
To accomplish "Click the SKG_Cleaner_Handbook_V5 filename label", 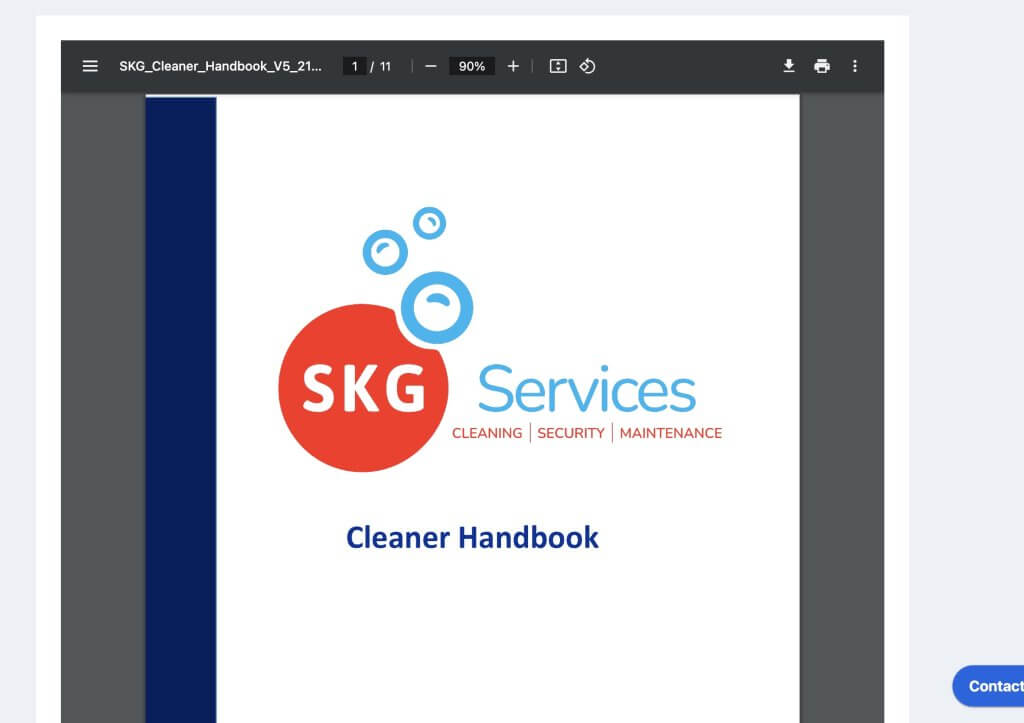I will pos(221,66).
